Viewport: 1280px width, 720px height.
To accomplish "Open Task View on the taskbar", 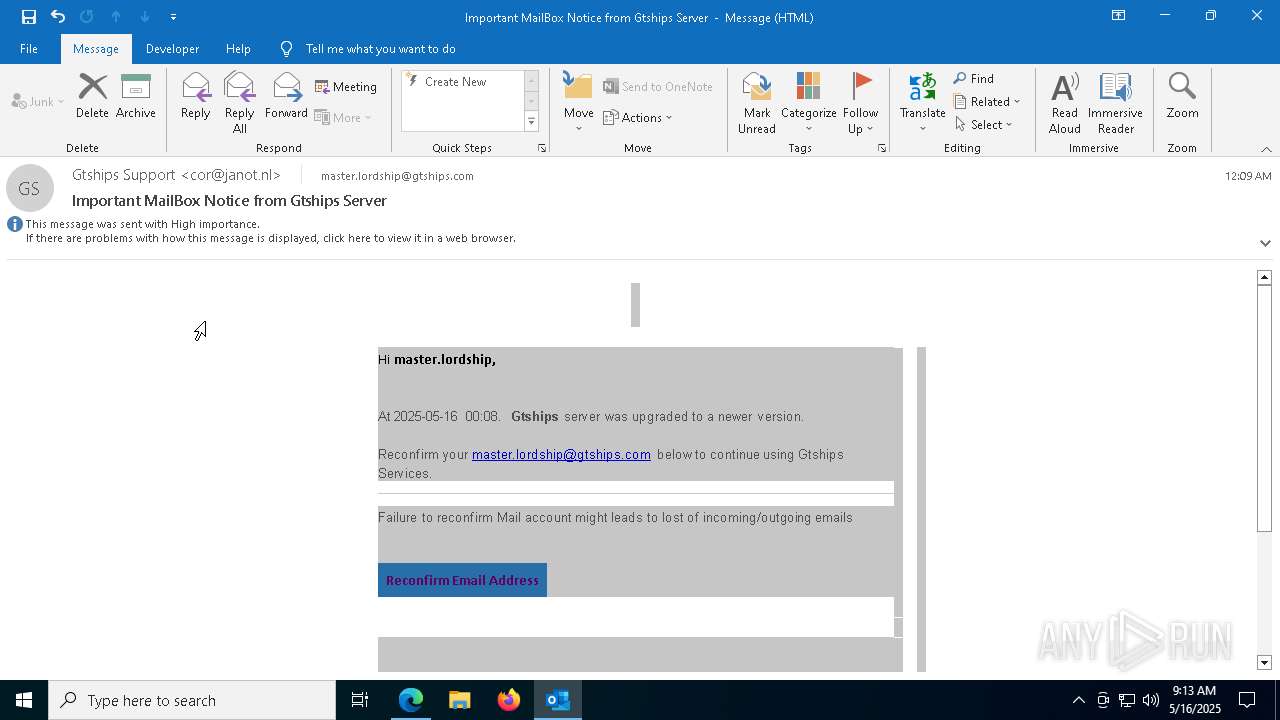I will tap(360, 700).
